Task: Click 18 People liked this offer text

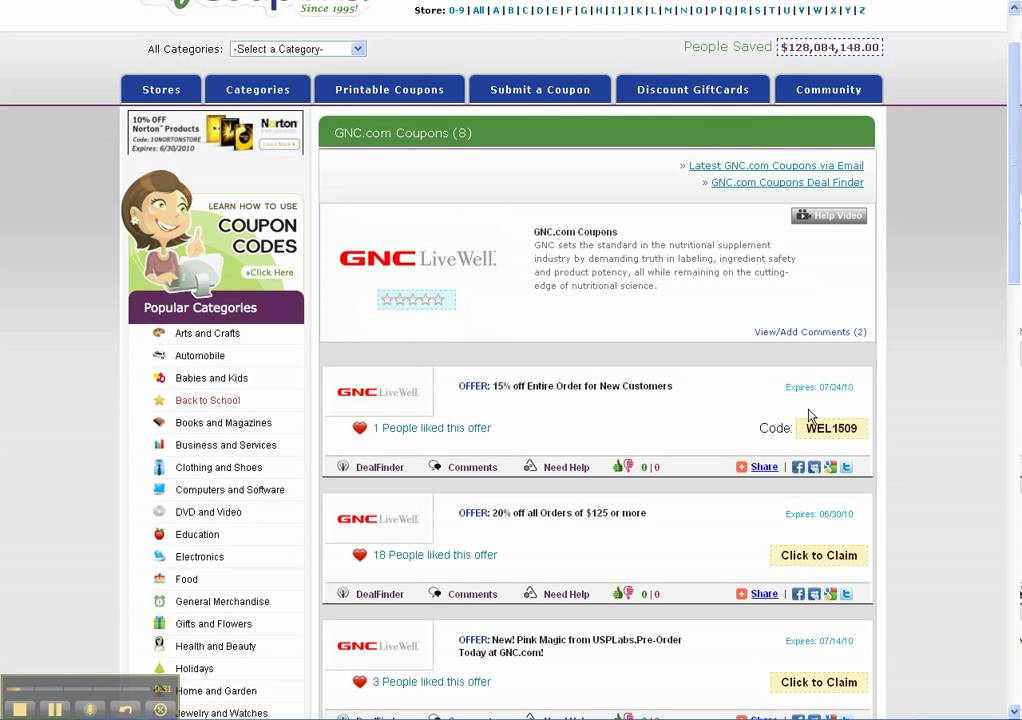Action: click(435, 555)
